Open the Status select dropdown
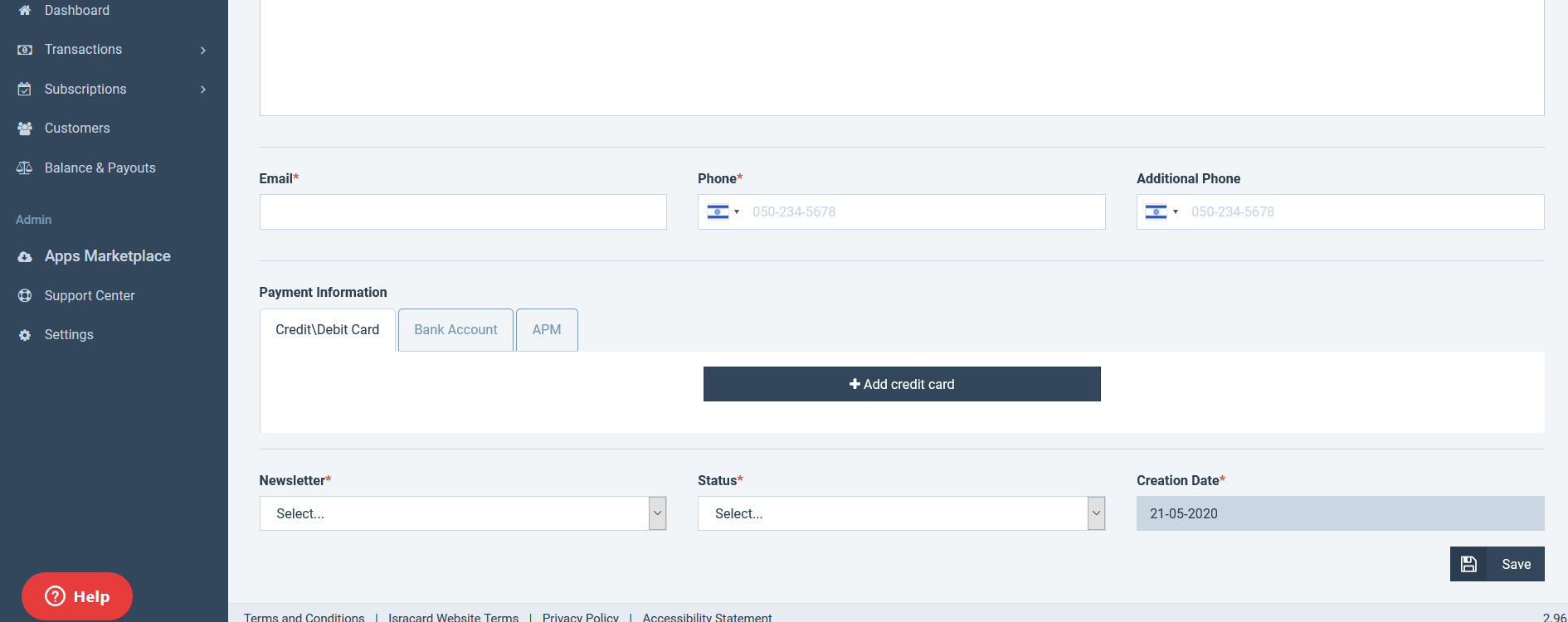Screen dimensions: 1568x622 (901, 513)
